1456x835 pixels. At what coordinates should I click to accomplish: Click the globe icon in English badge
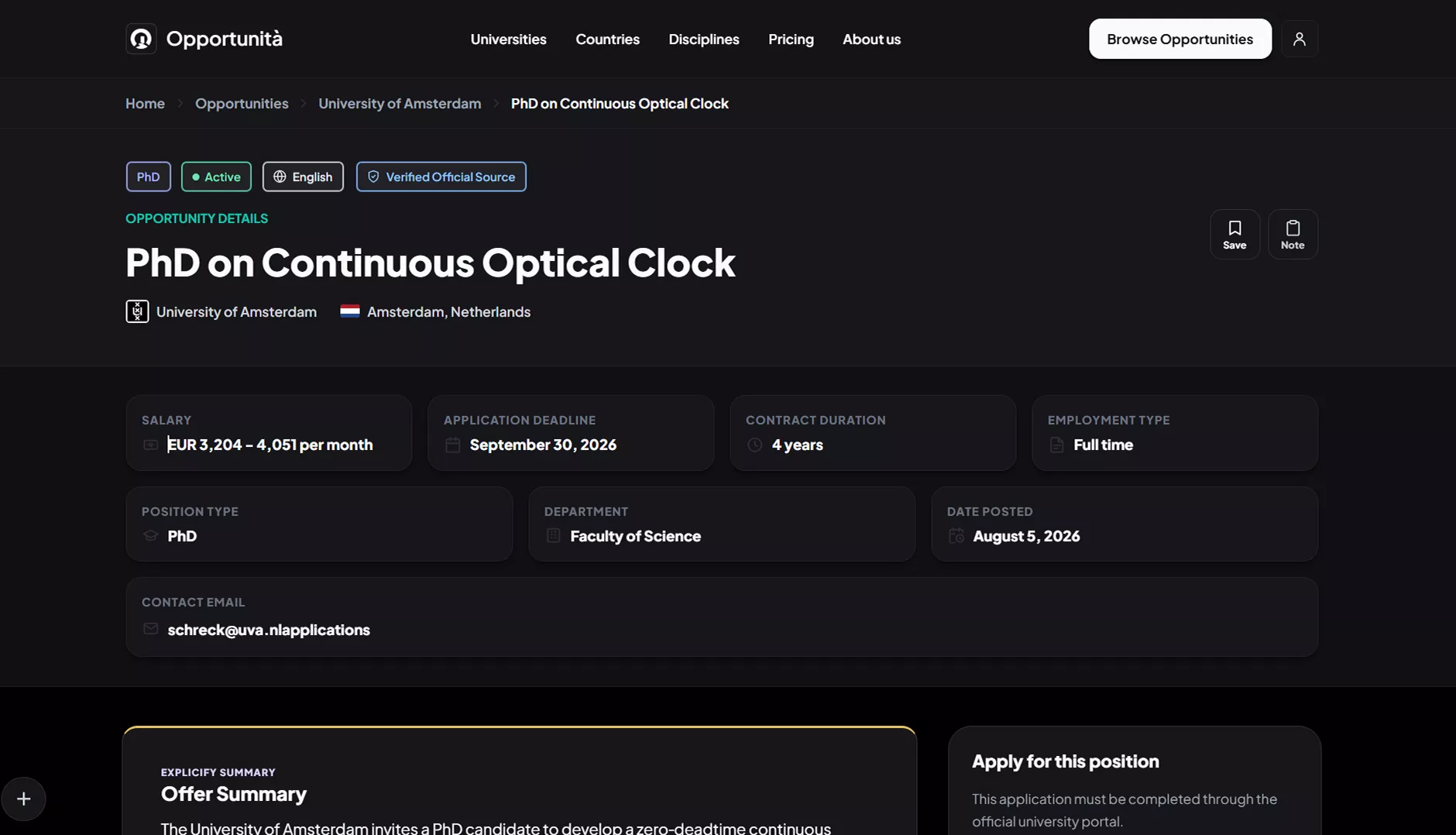click(280, 177)
